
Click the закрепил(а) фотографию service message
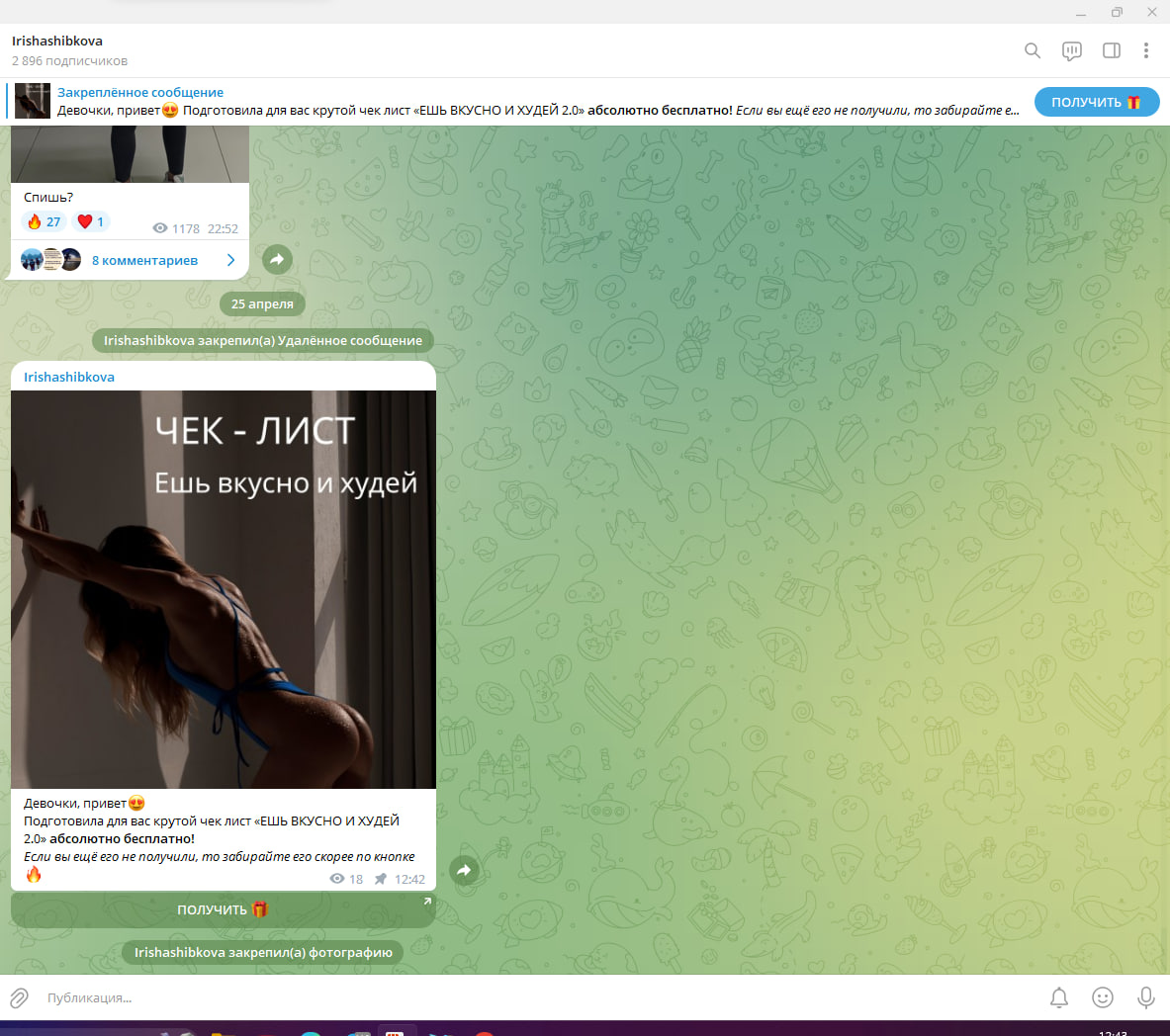click(x=263, y=952)
